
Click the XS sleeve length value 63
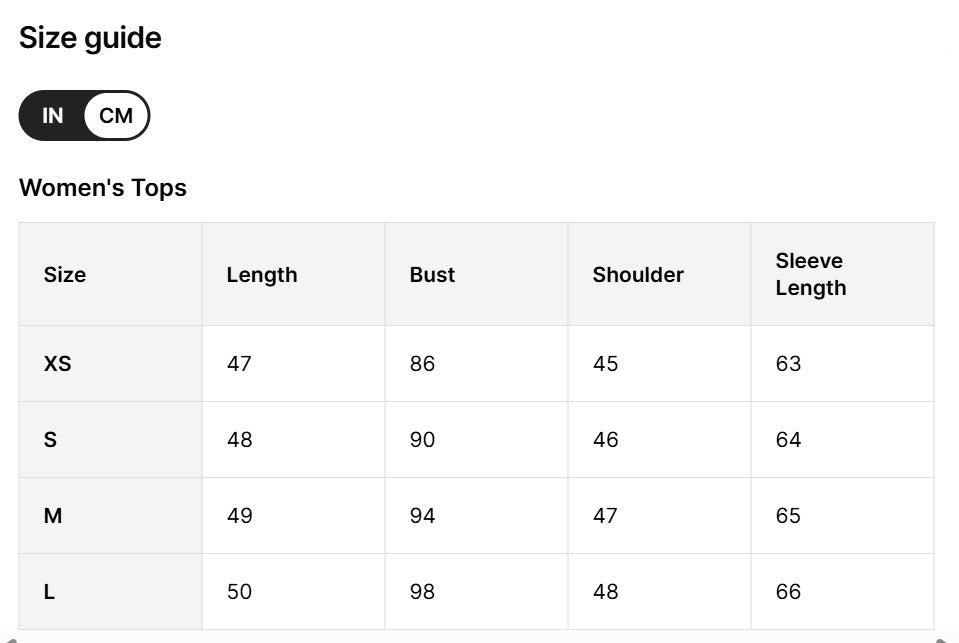coord(788,364)
